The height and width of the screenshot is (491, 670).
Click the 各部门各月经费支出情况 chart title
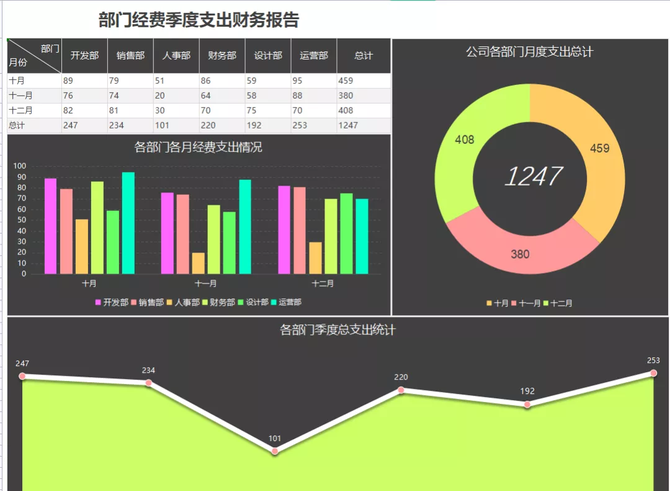coord(198,147)
